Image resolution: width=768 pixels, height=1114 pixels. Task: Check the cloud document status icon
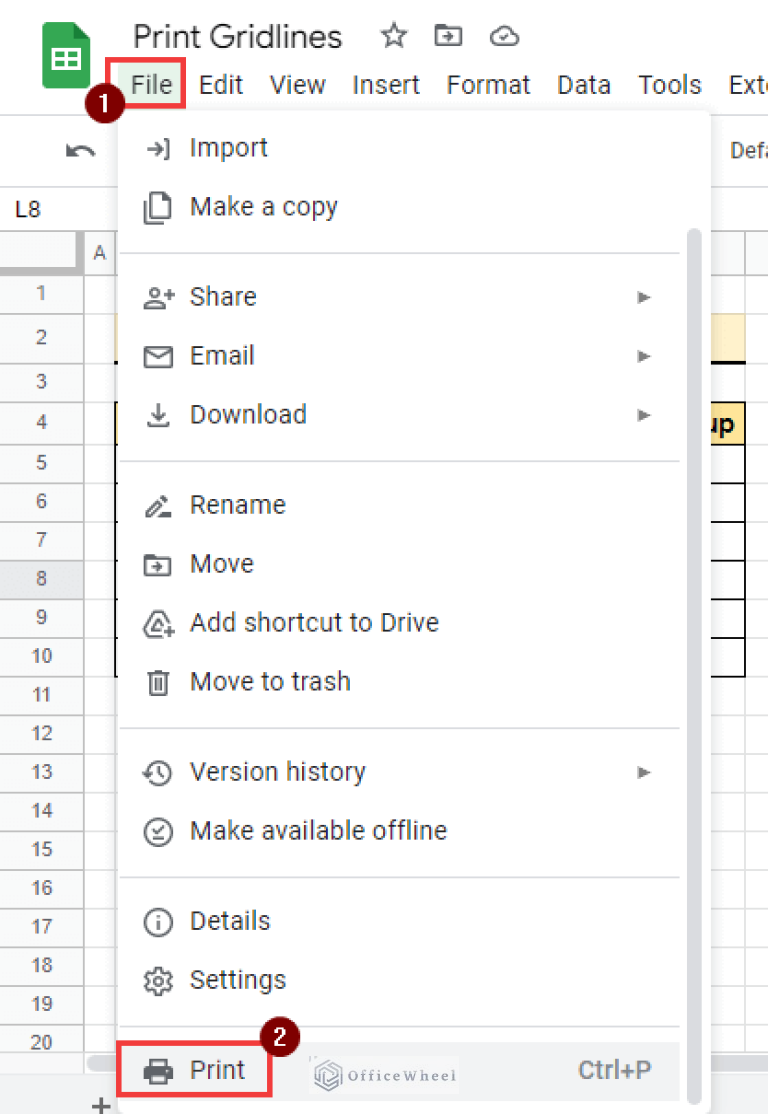click(x=504, y=37)
